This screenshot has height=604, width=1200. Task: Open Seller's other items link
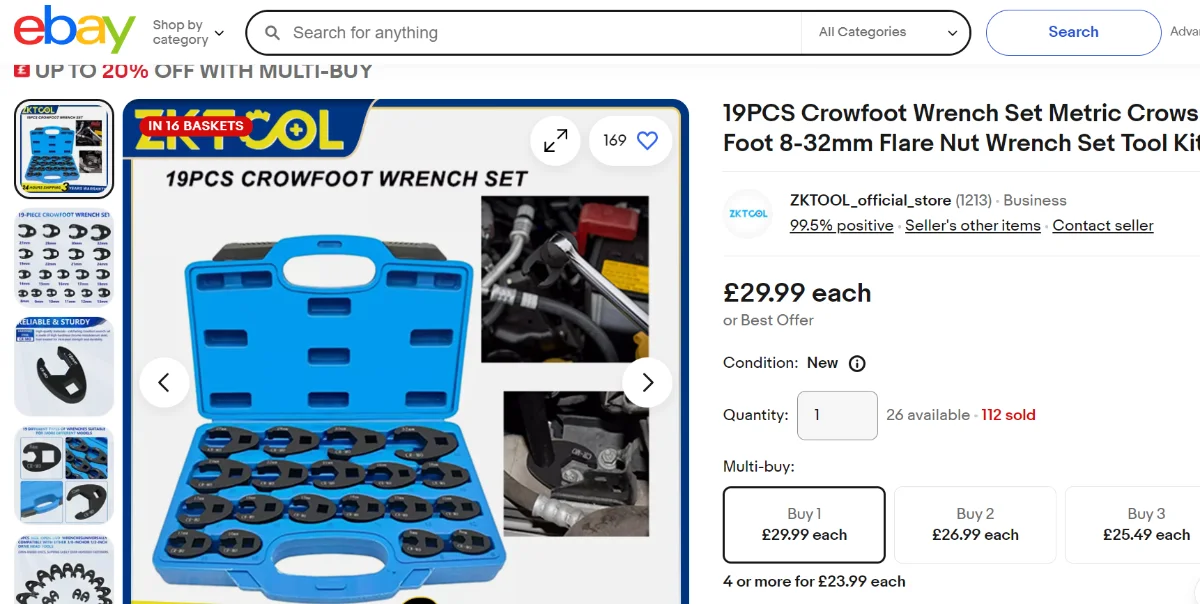click(973, 225)
